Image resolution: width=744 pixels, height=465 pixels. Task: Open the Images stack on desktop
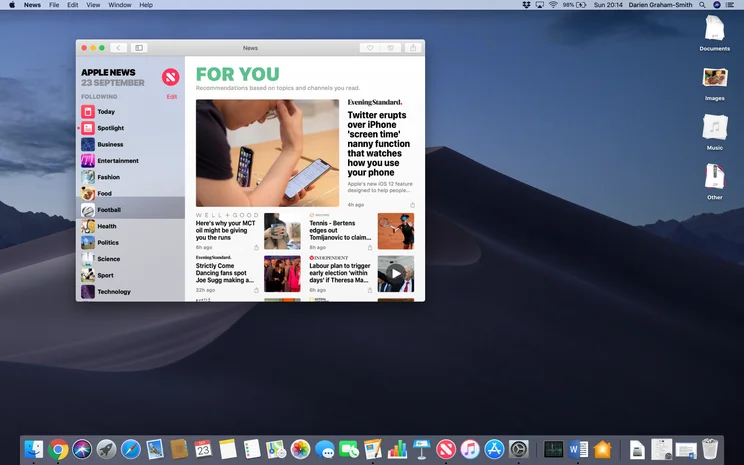[x=715, y=84]
